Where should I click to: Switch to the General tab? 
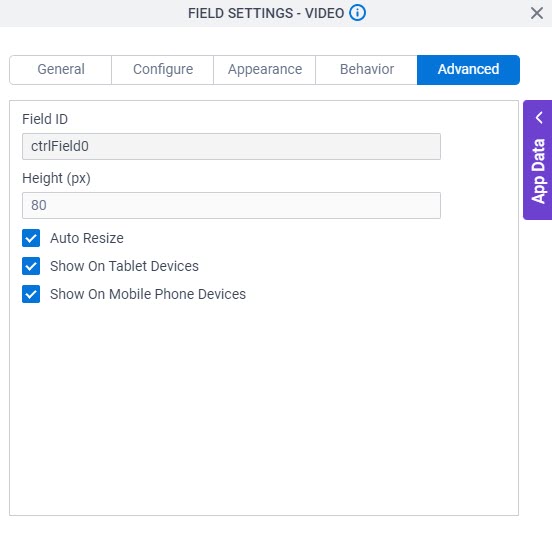(x=61, y=69)
